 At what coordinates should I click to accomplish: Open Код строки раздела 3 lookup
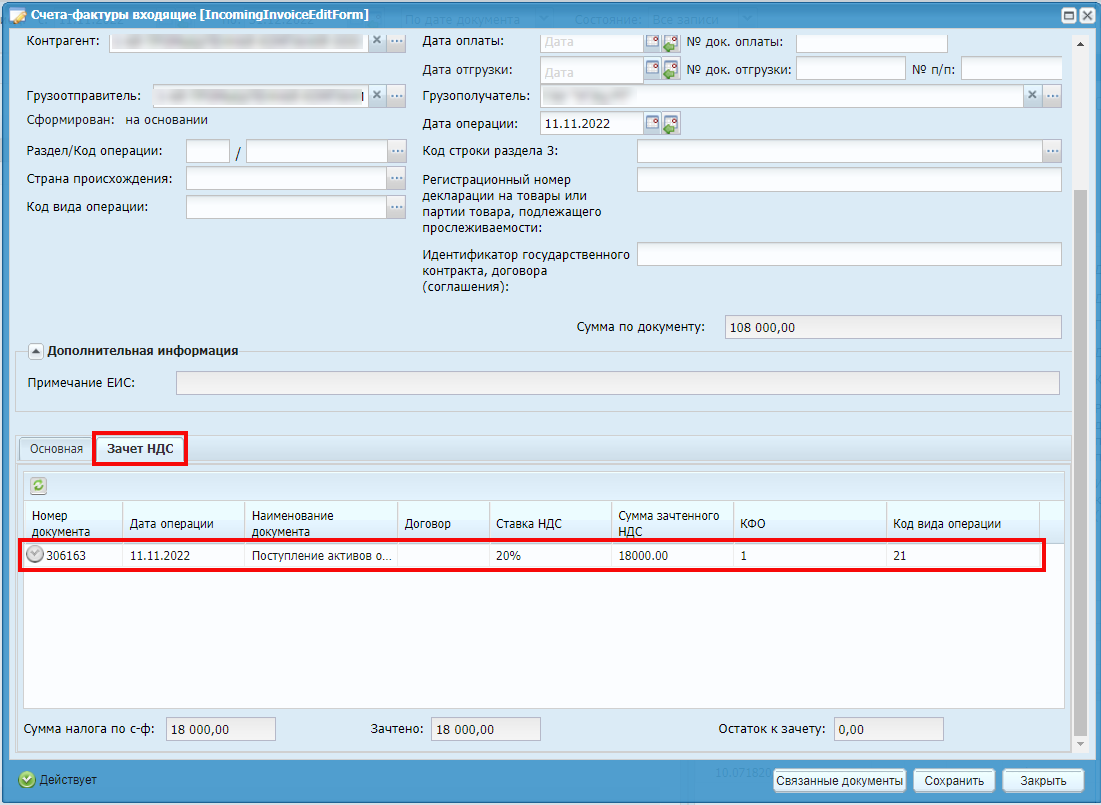pos(1051,151)
